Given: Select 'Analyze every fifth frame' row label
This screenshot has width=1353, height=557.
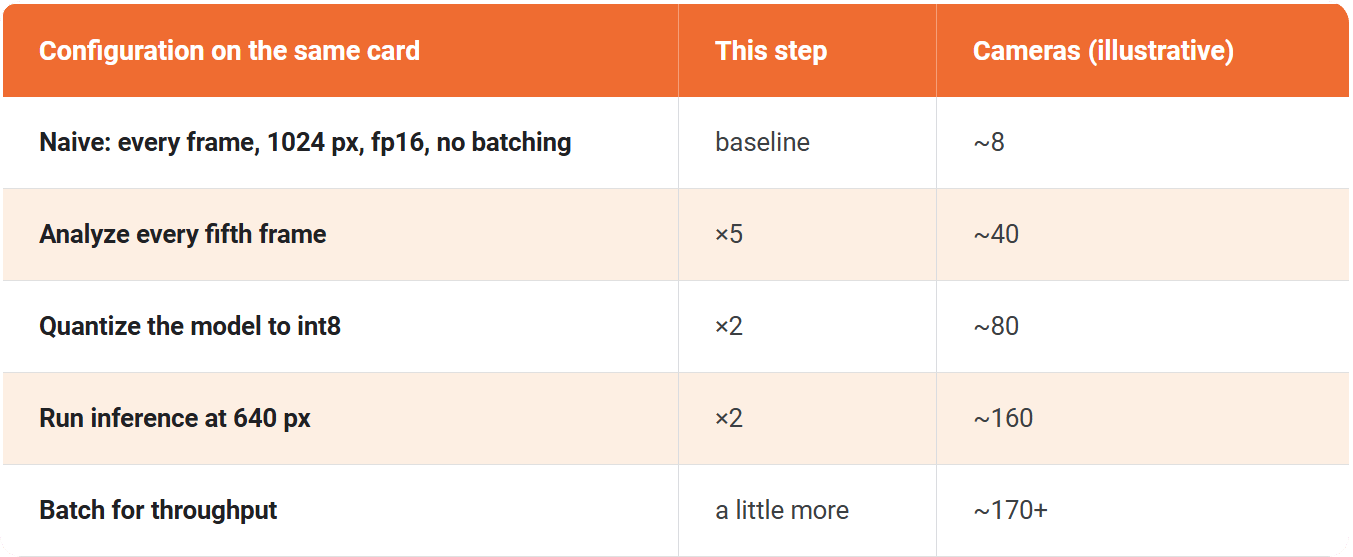Looking at the screenshot, I should click(x=183, y=234).
